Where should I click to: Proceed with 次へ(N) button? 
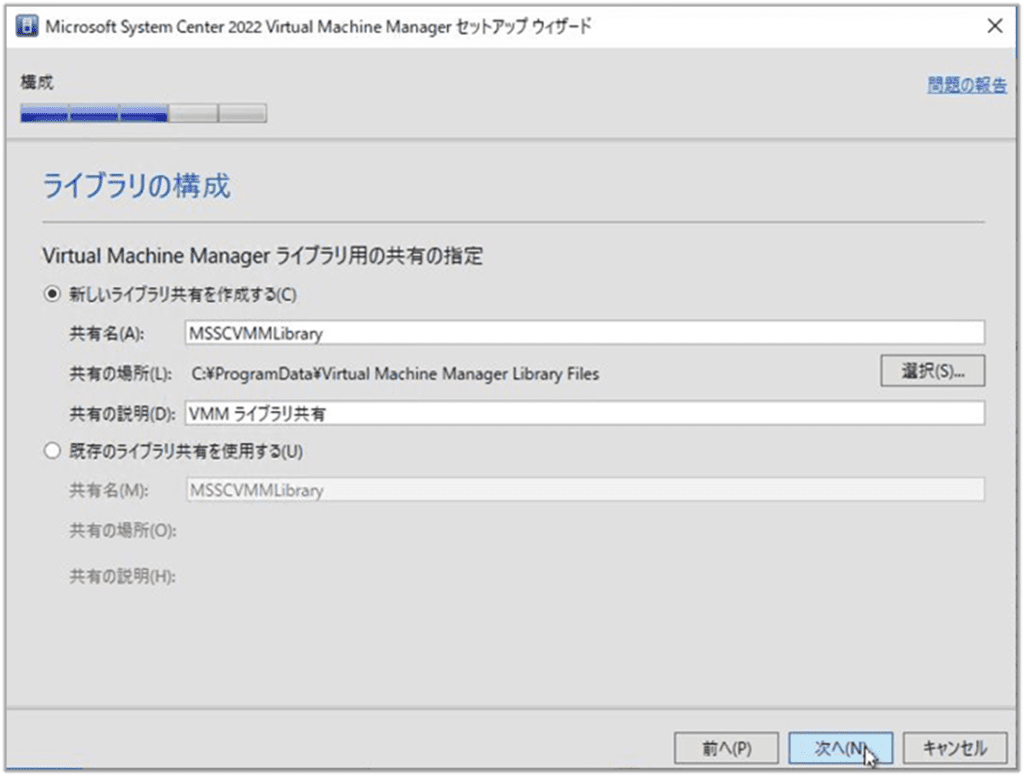tap(840, 748)
